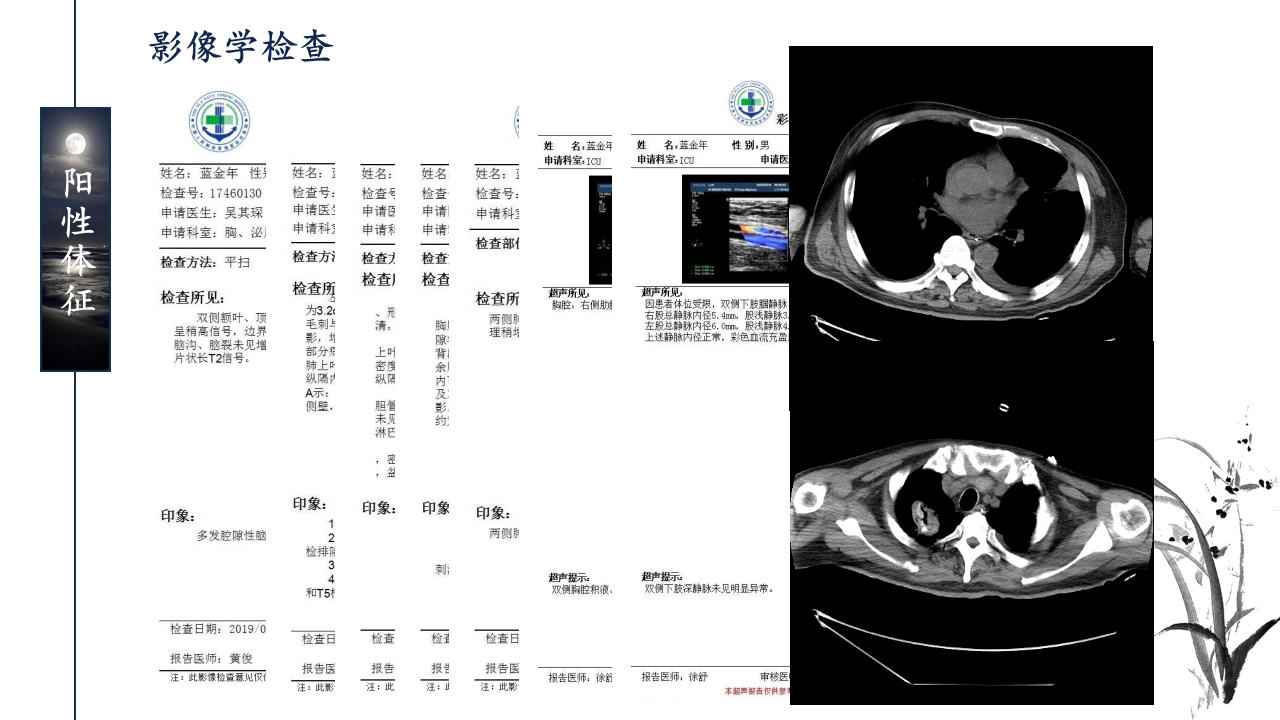The height and width of the screenshot is (720, 1280).
Task: Select the upper chest CT scan image
Action: pos(970,195)
